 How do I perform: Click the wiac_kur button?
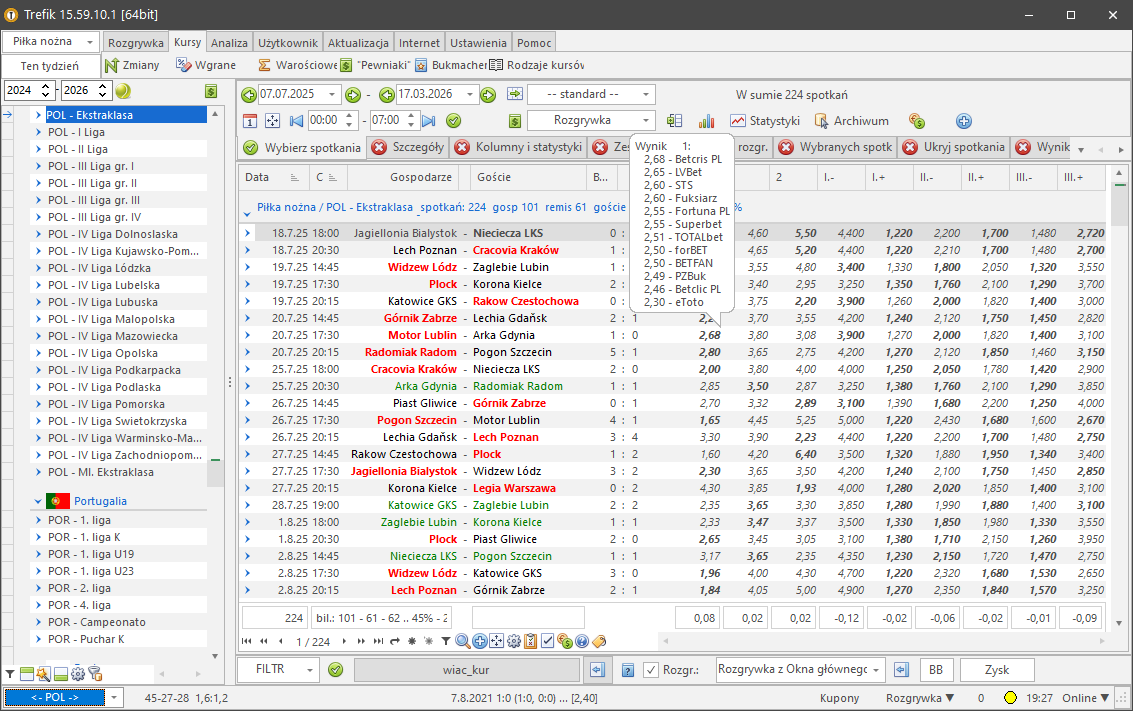click(x=466, y=670)
